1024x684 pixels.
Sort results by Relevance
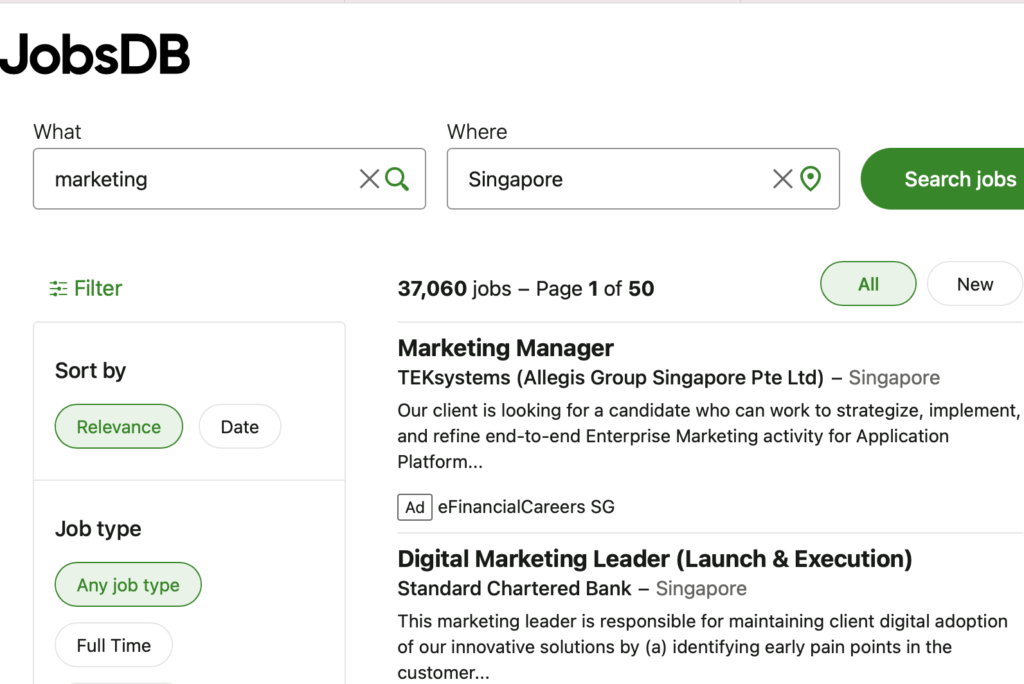119,427
